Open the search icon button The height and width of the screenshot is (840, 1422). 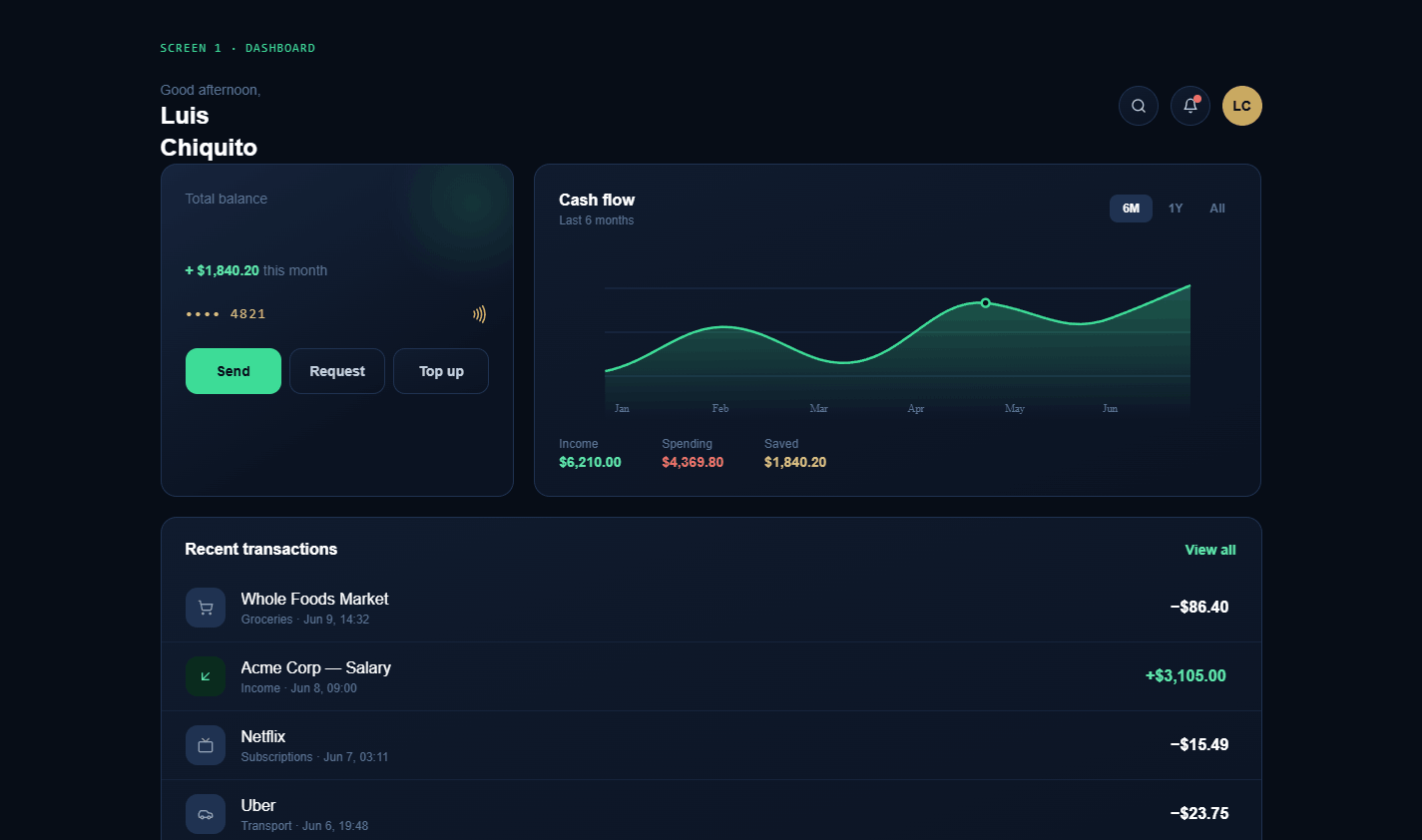[x=1138, y=106]
